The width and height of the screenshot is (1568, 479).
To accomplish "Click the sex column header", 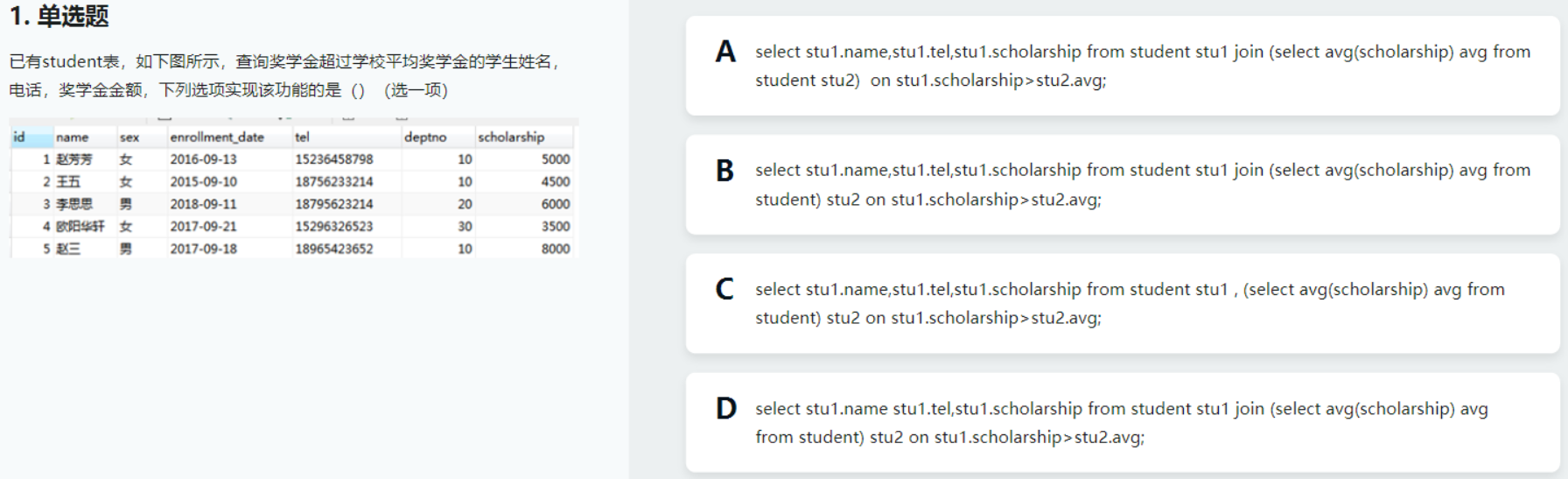I will 129,137.
